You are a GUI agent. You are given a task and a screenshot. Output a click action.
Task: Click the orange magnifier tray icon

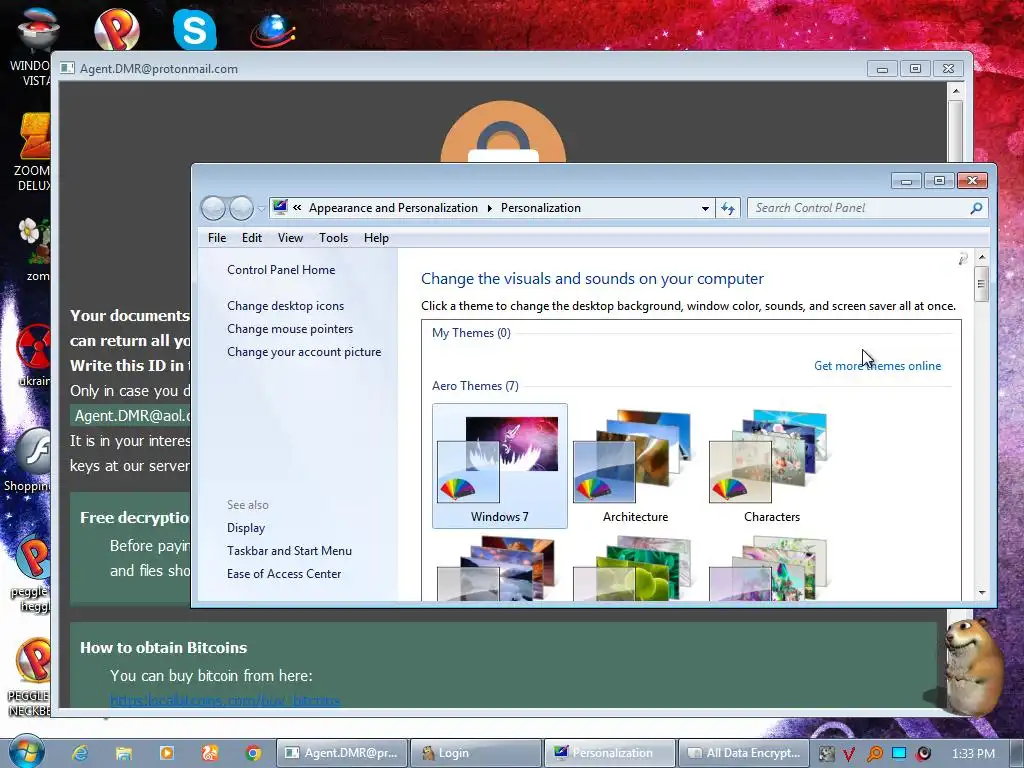point(874,754)
